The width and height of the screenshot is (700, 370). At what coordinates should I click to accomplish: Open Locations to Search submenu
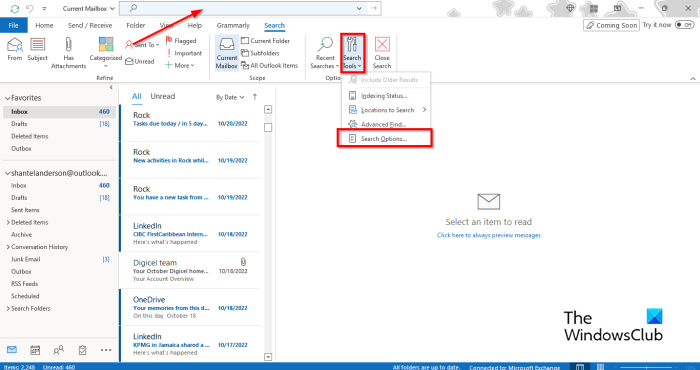pyautogui.click(x=387, y=110)
